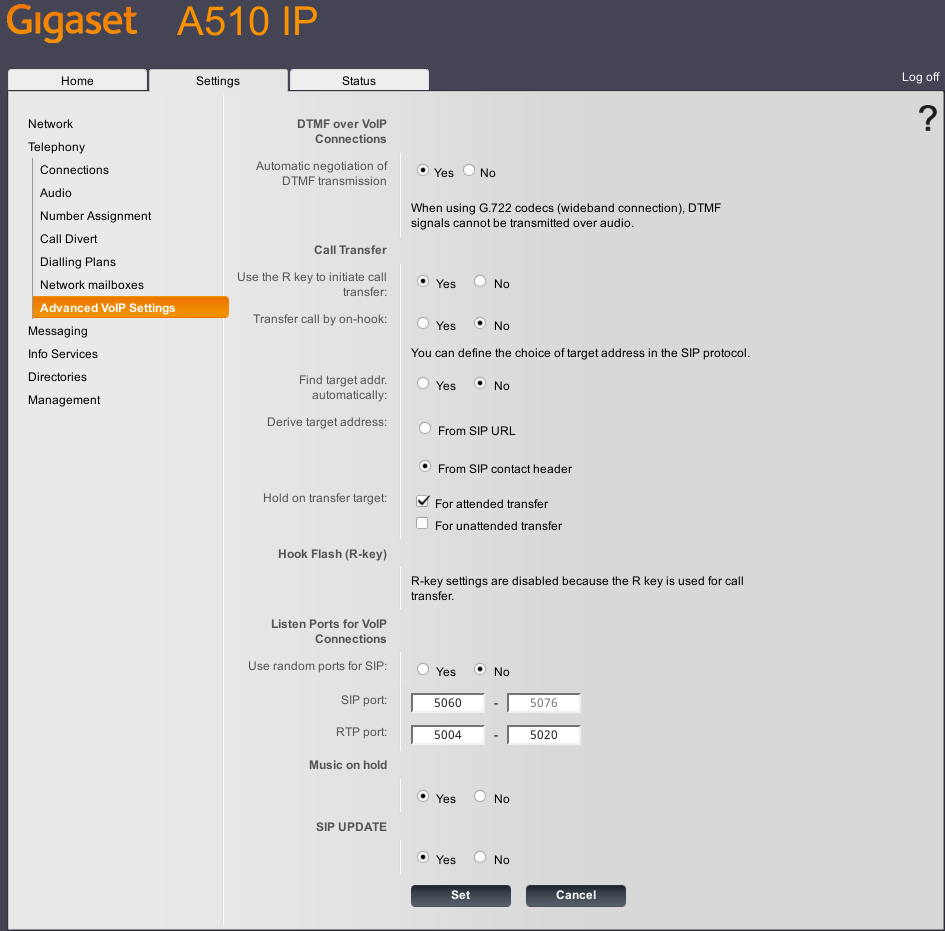Click the Gigaset A510 IP logo
Image resolution: width=945 pixels, height=931 pixels.
(162, 22)
